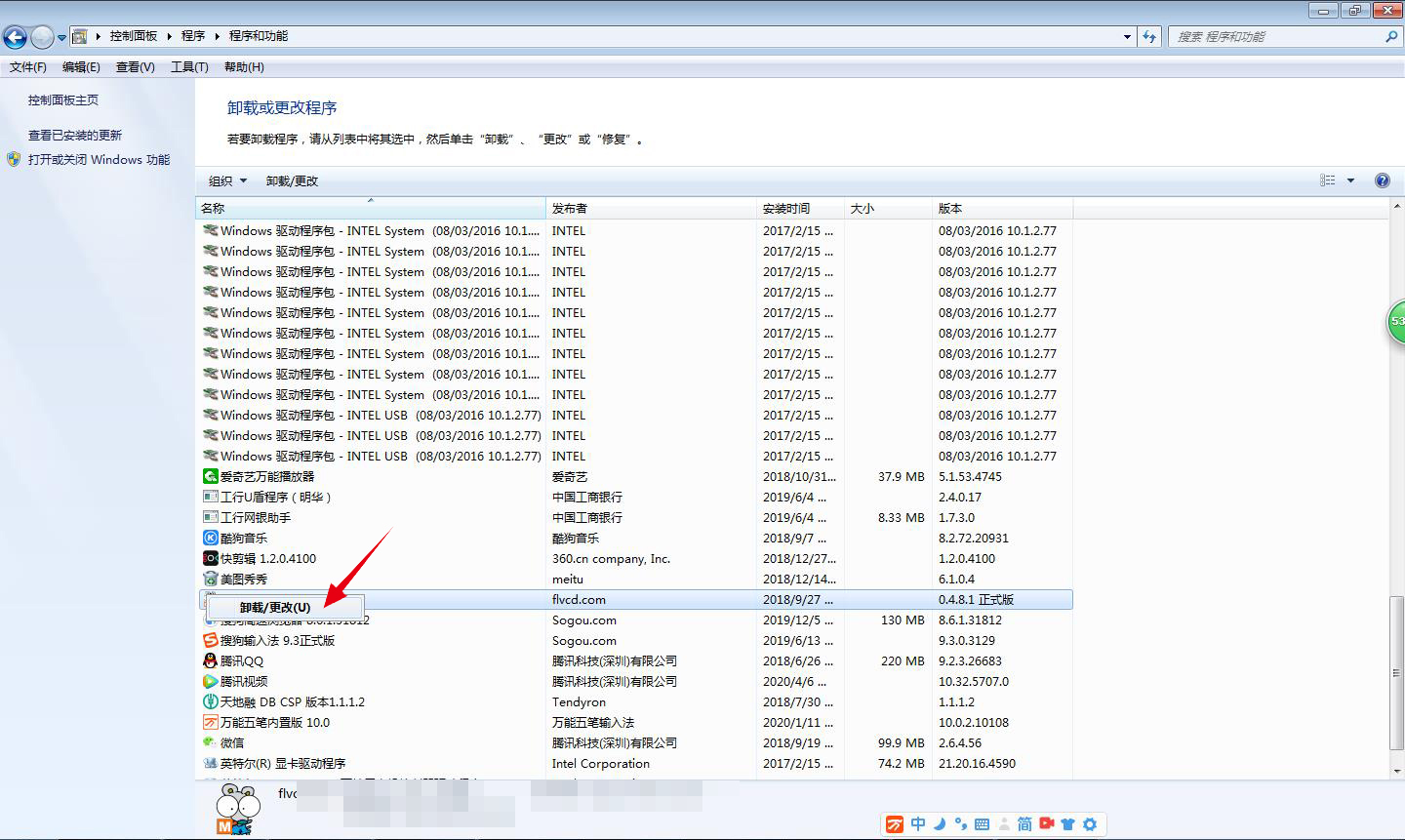
Task: Click the help question mark icon
Action: coord(1383,180)
